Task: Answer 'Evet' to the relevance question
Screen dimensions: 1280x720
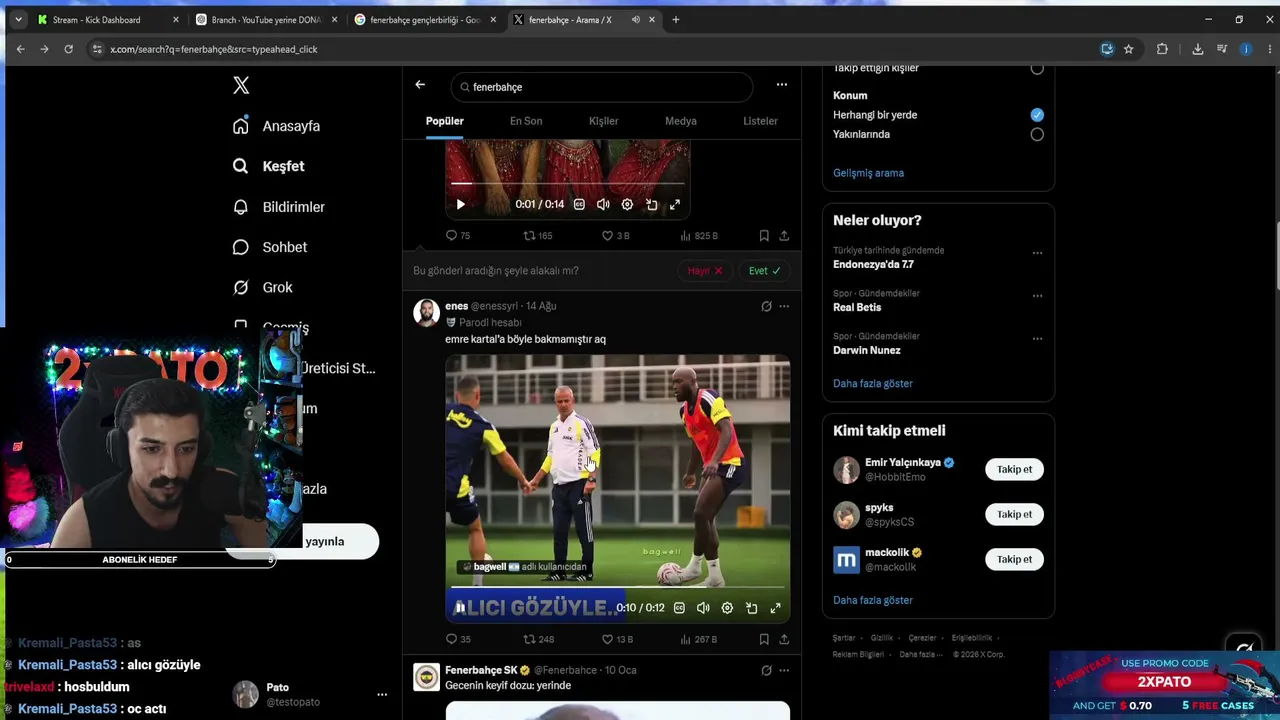Action: [x=765, y=271]
